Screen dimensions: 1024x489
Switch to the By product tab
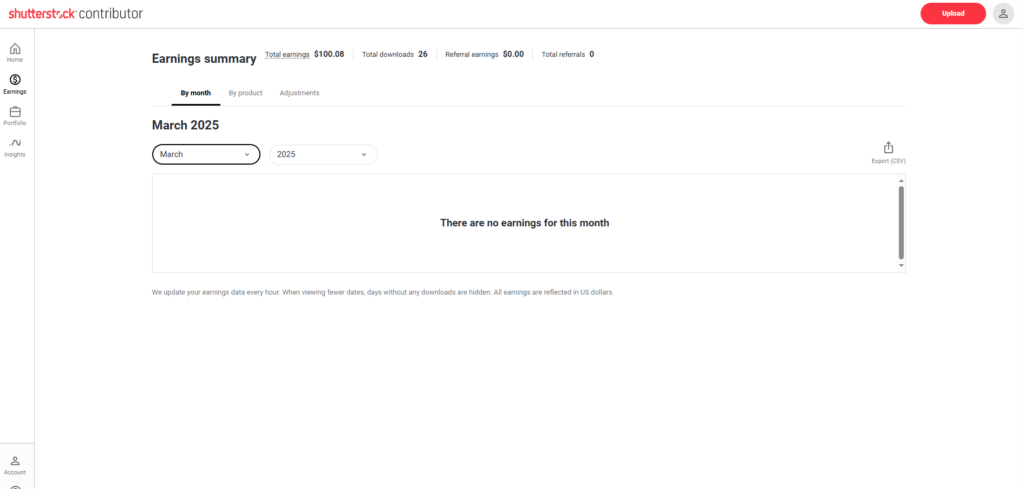pos(246,93)
